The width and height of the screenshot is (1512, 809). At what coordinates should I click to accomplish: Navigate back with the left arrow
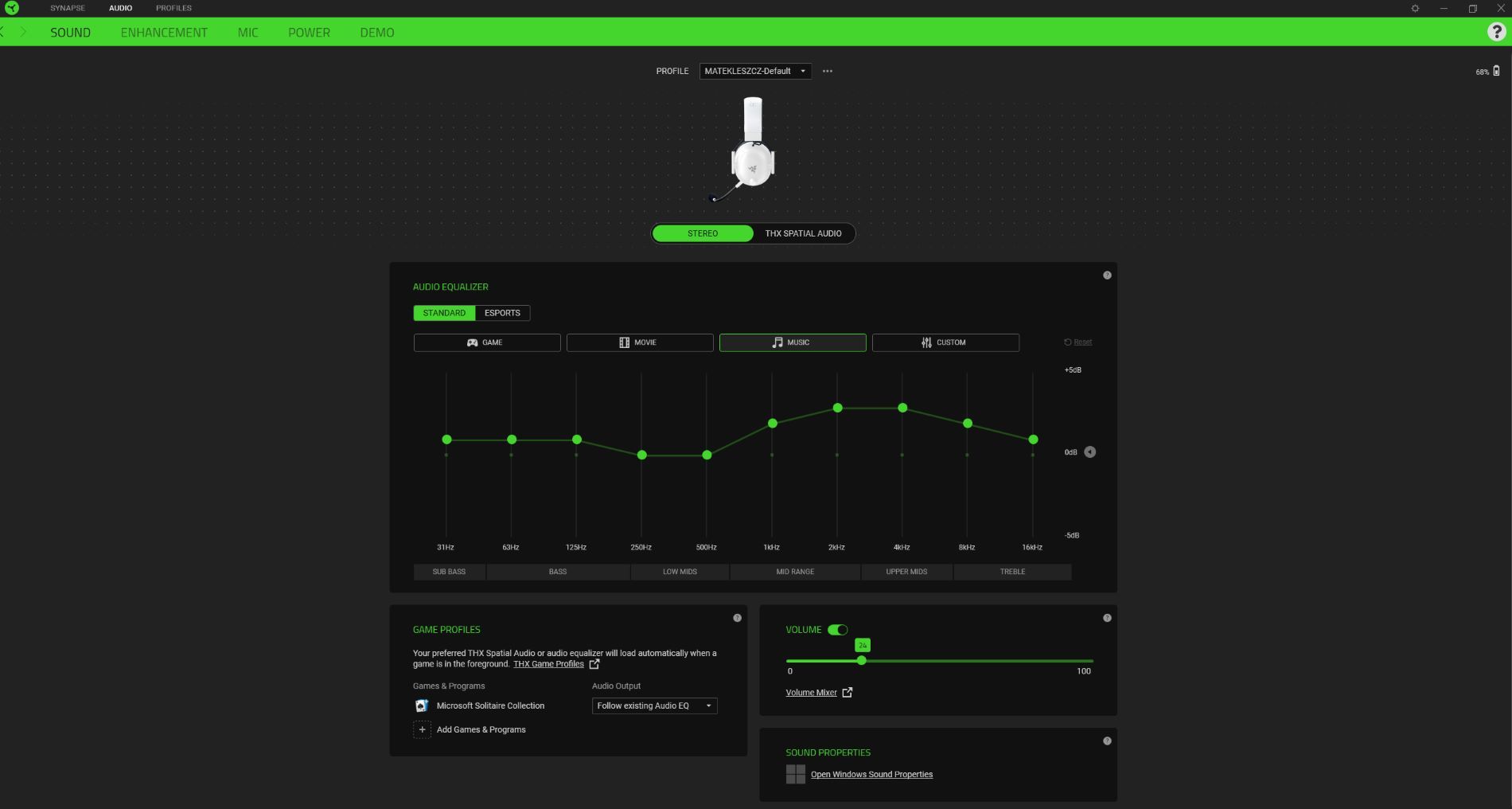pyautogui.click(x=2, y=32)
